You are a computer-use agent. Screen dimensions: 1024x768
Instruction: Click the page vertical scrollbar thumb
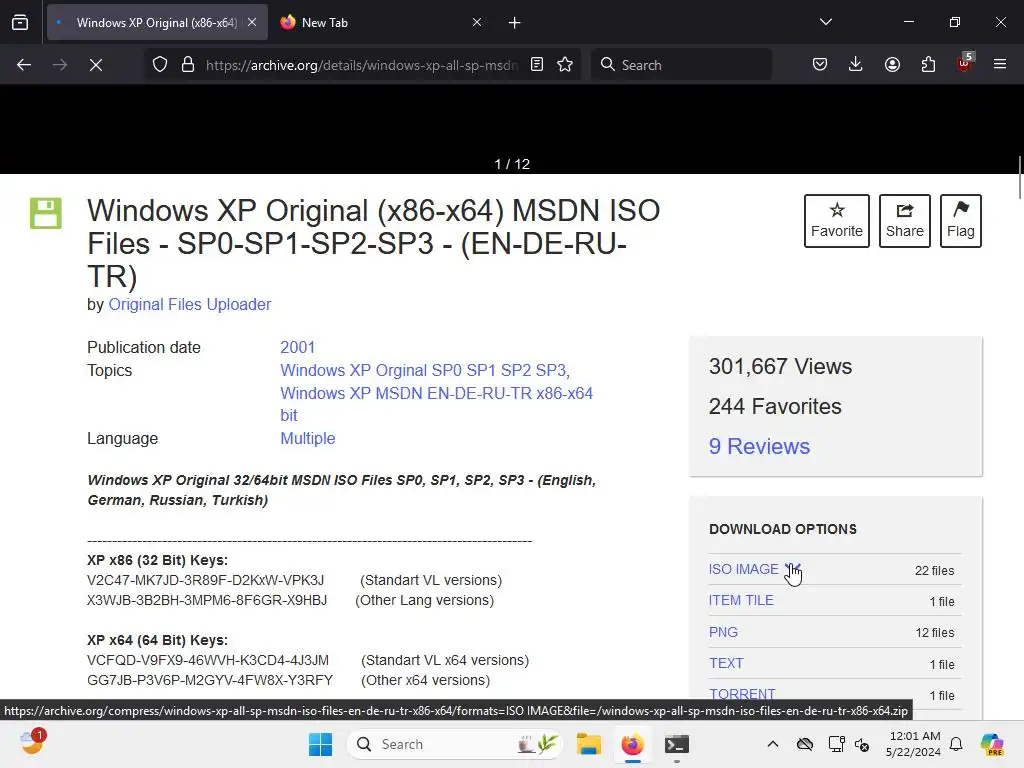(1019, 176)
